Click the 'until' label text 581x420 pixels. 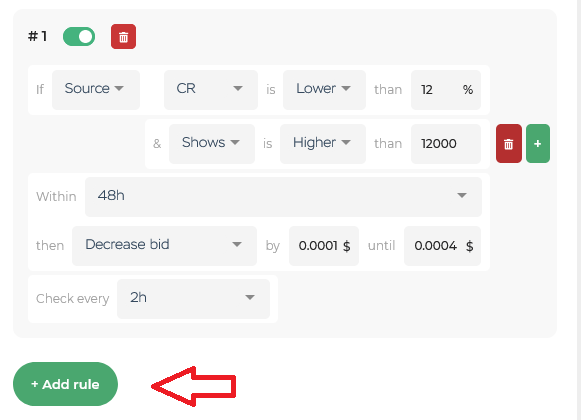click(381, 246)
